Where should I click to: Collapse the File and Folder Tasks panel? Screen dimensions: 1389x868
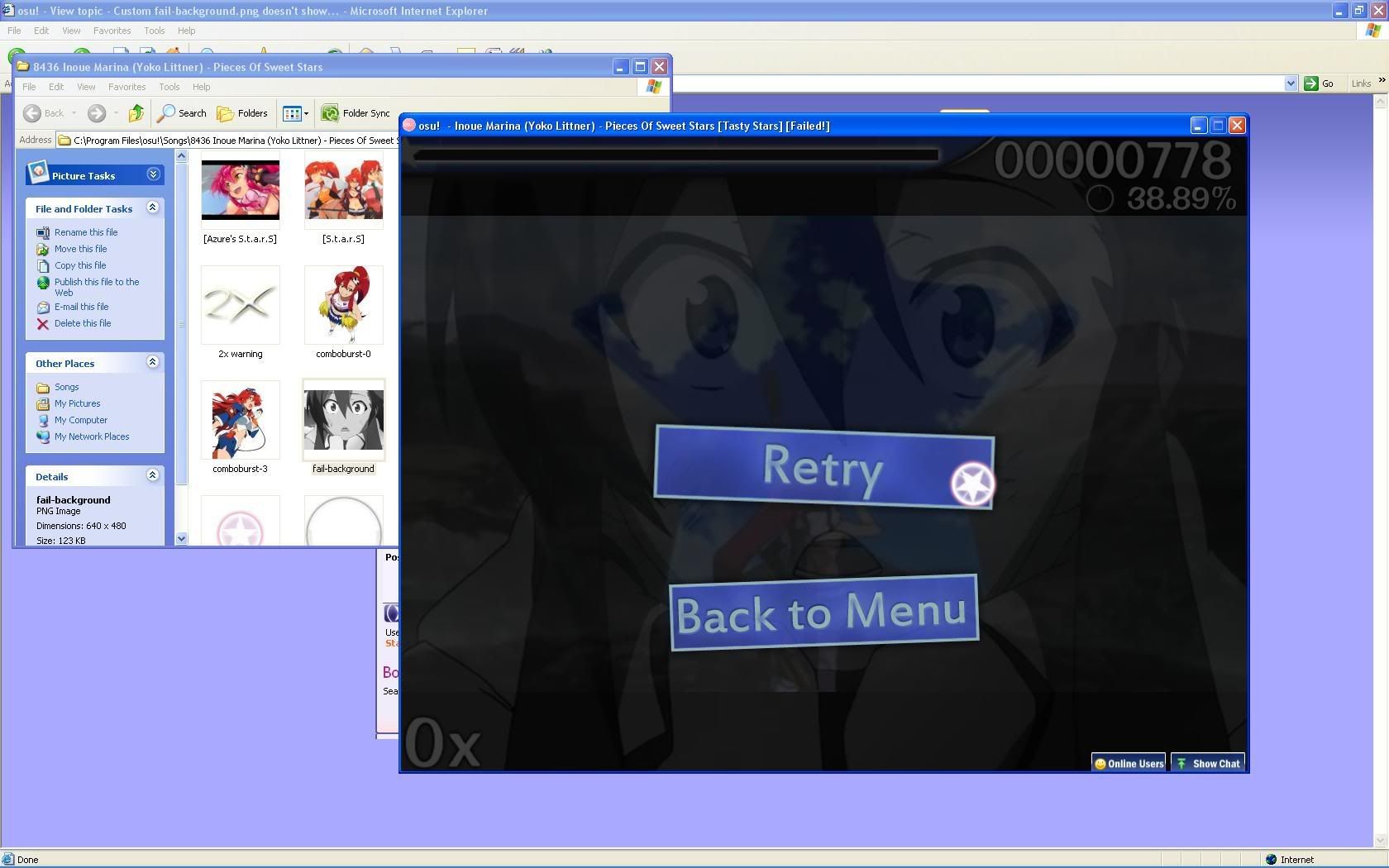[152, 207]
